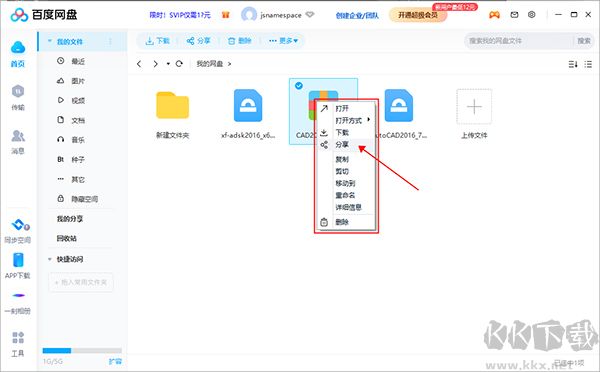Open the mail envelope icon
The image size is (600, 372).
coord(514,15)
